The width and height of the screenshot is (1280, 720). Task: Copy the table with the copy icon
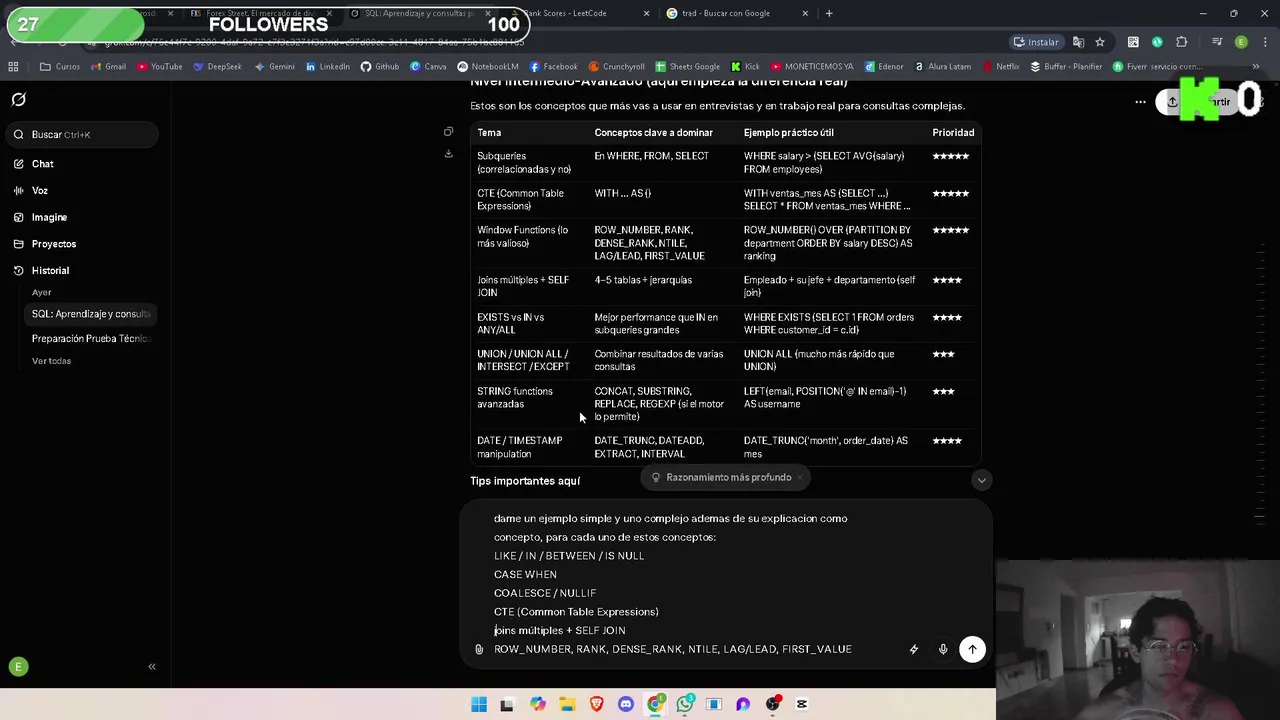point(448,132)
